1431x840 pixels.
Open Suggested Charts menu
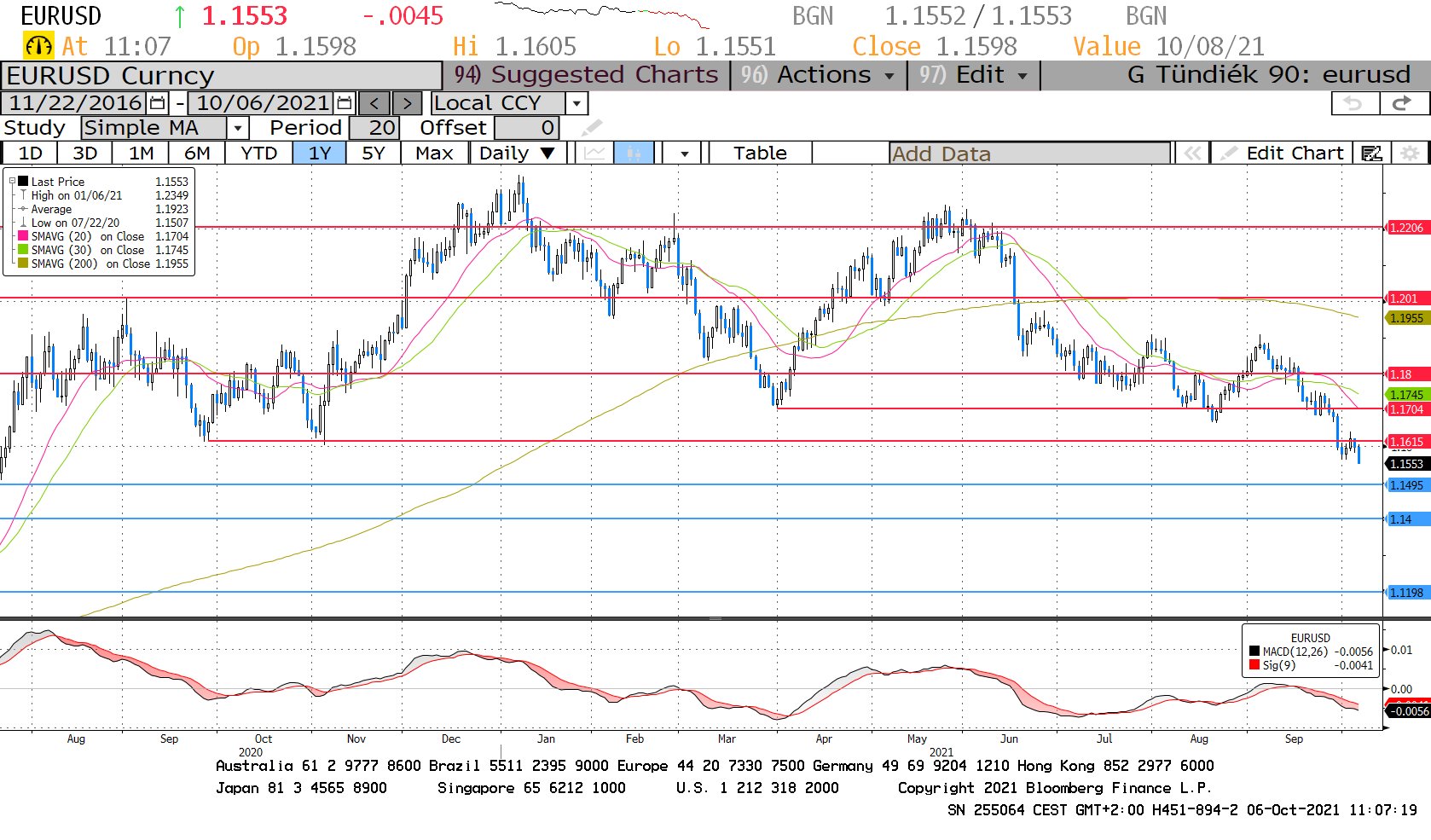(587, 75)
